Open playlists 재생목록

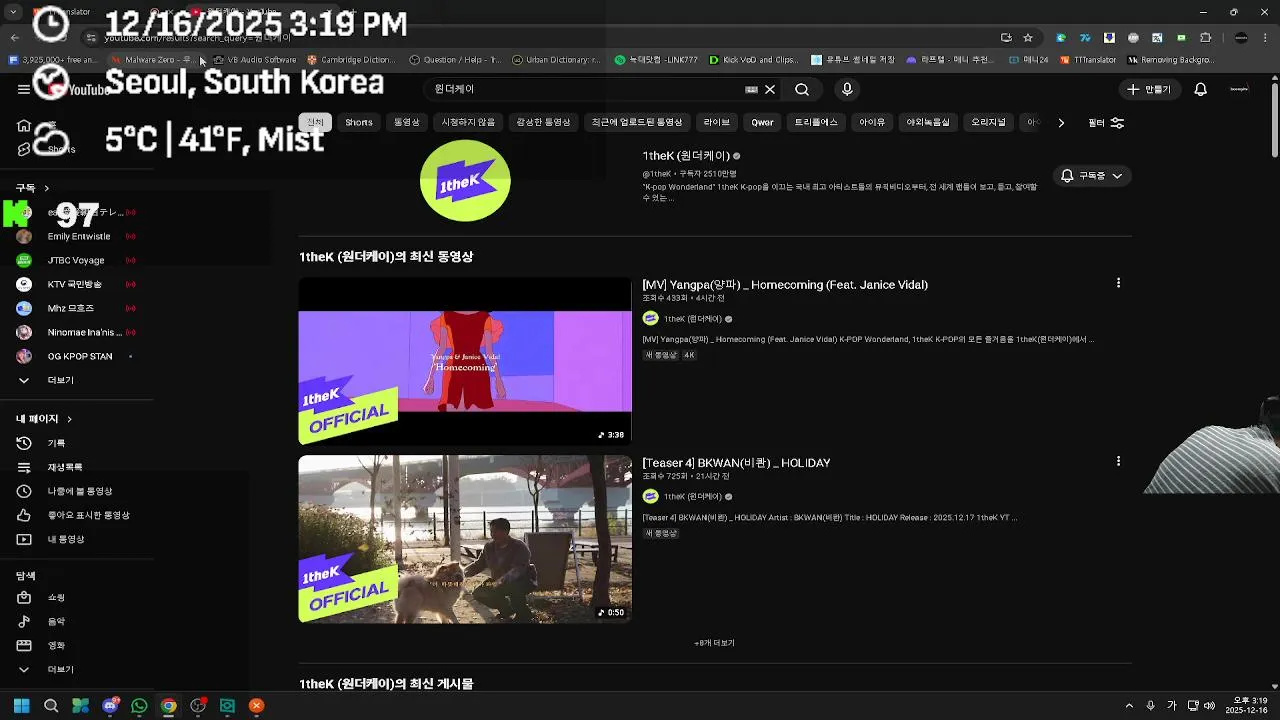coord(76,467)
